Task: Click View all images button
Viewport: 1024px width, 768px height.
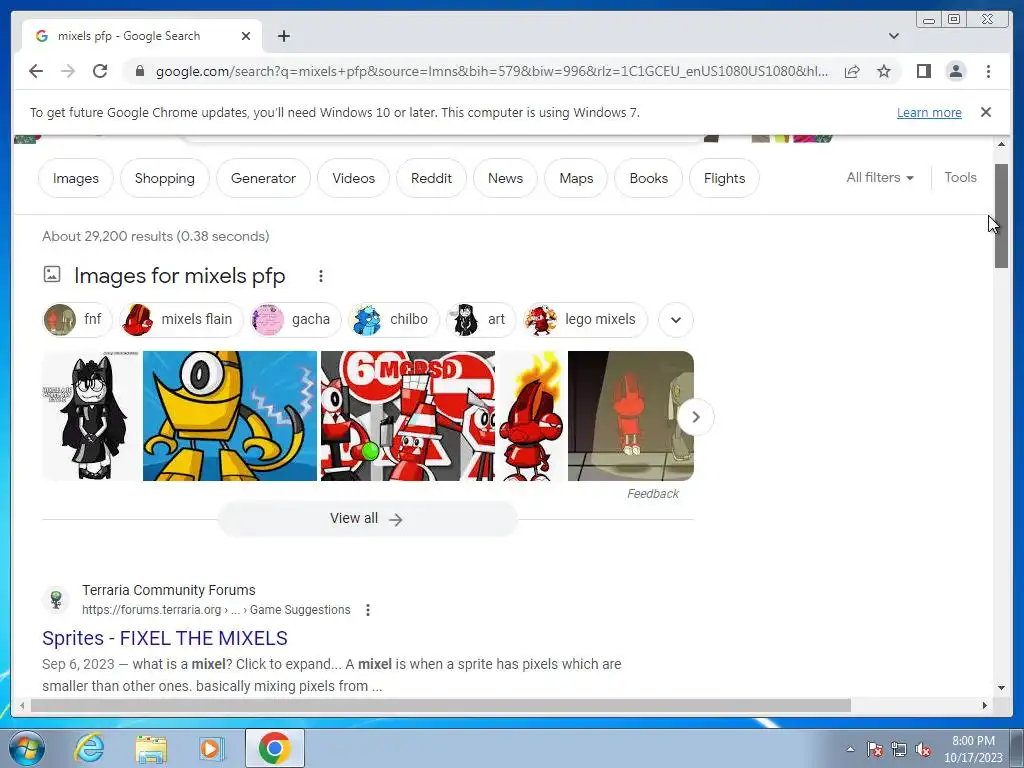Action: [x=368, y=519]
